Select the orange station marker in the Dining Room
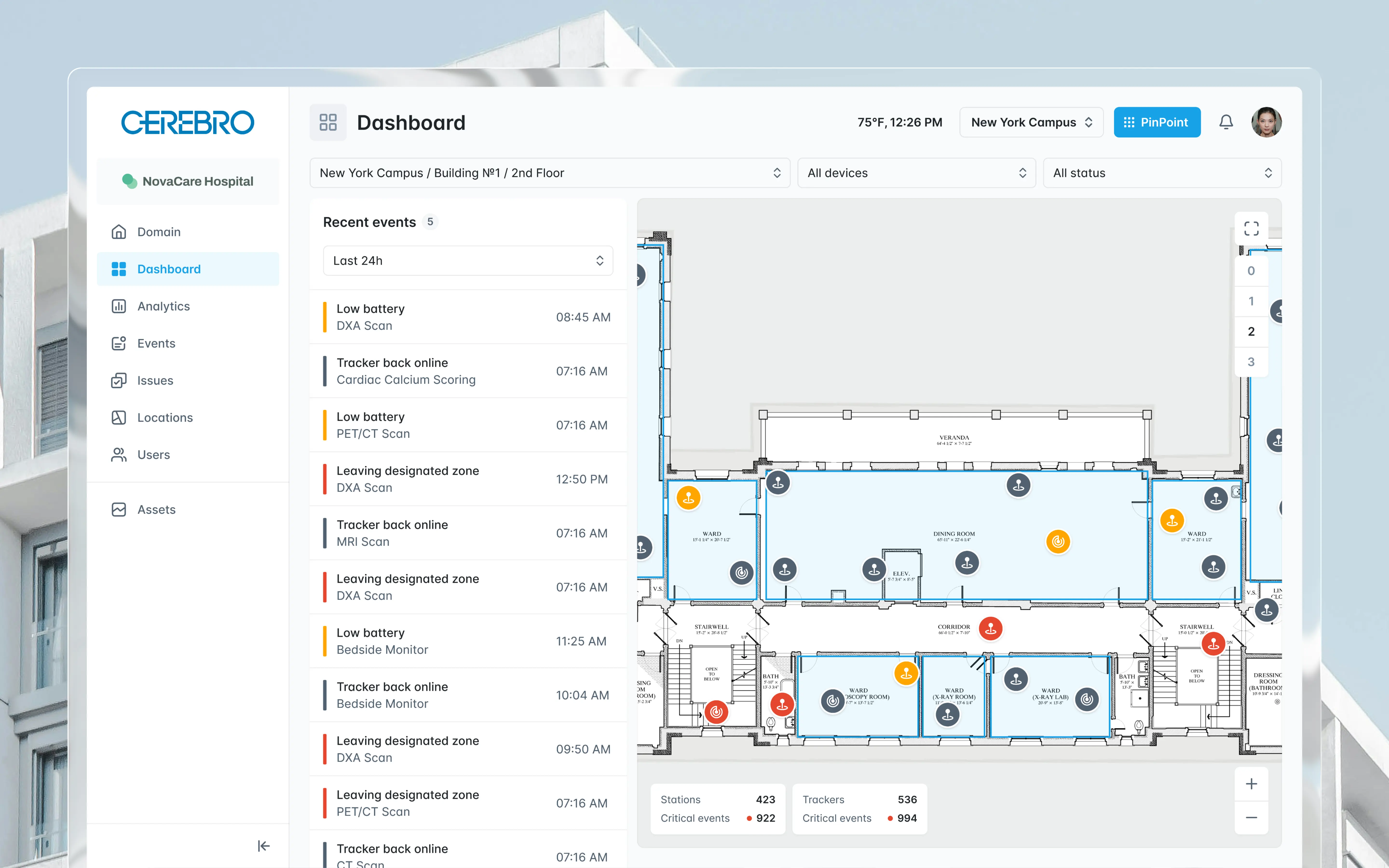 pyautogui.click(x=1058, y=541)
